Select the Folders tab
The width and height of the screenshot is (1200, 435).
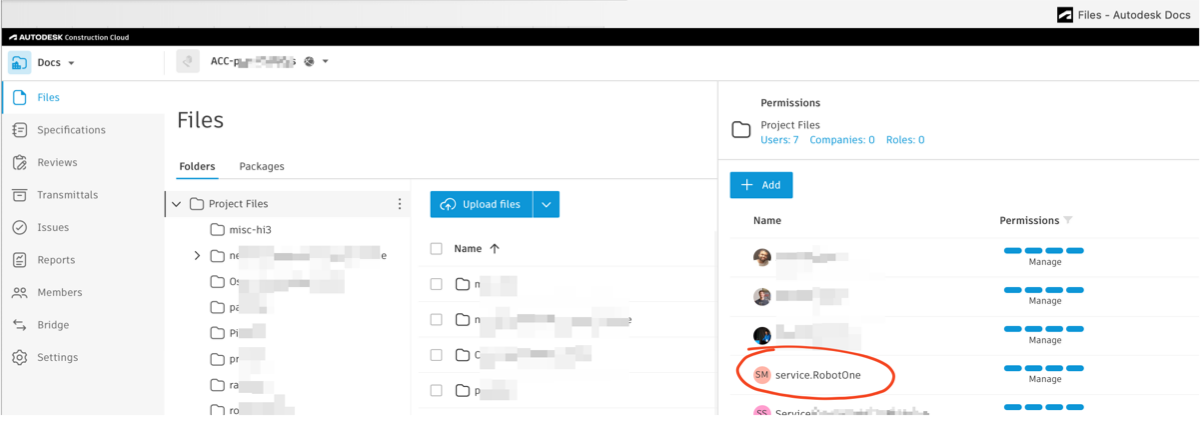click(197, 166)
